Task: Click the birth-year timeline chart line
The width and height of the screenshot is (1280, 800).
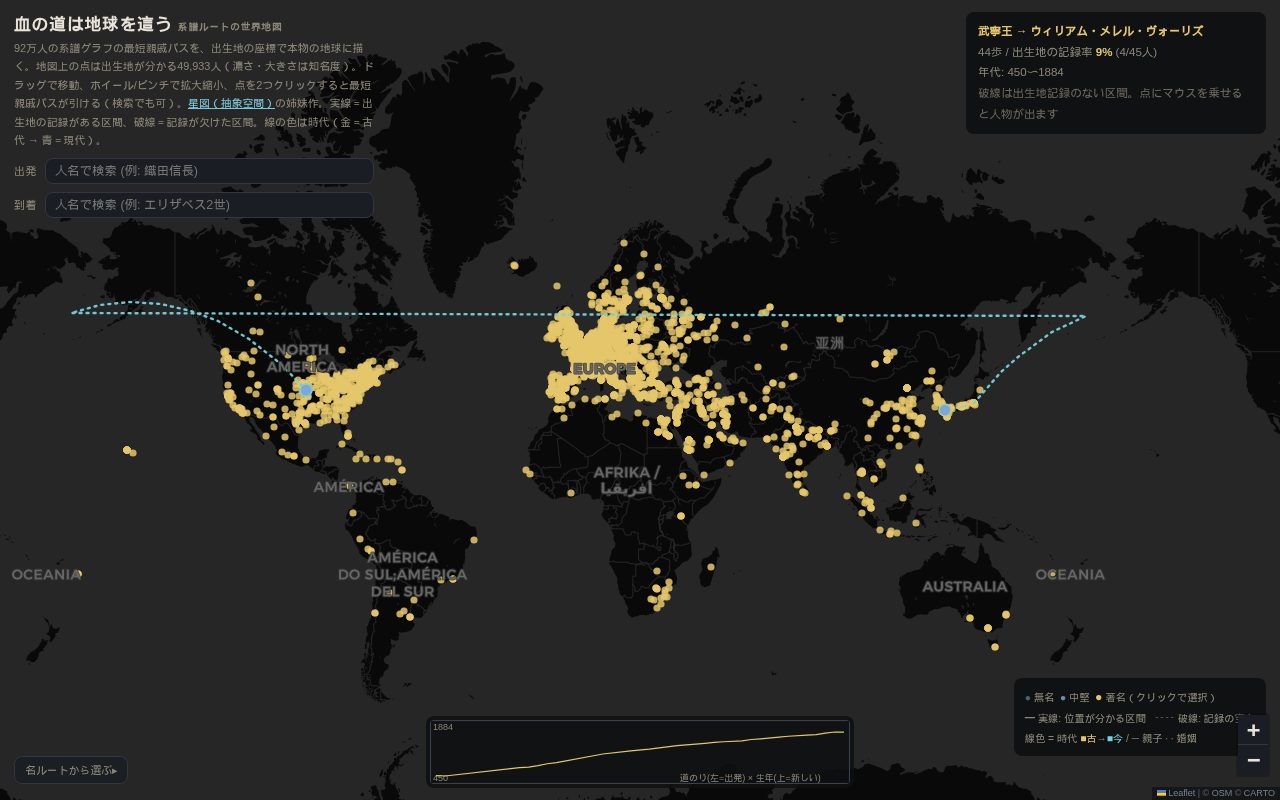Action: point(640,751)
